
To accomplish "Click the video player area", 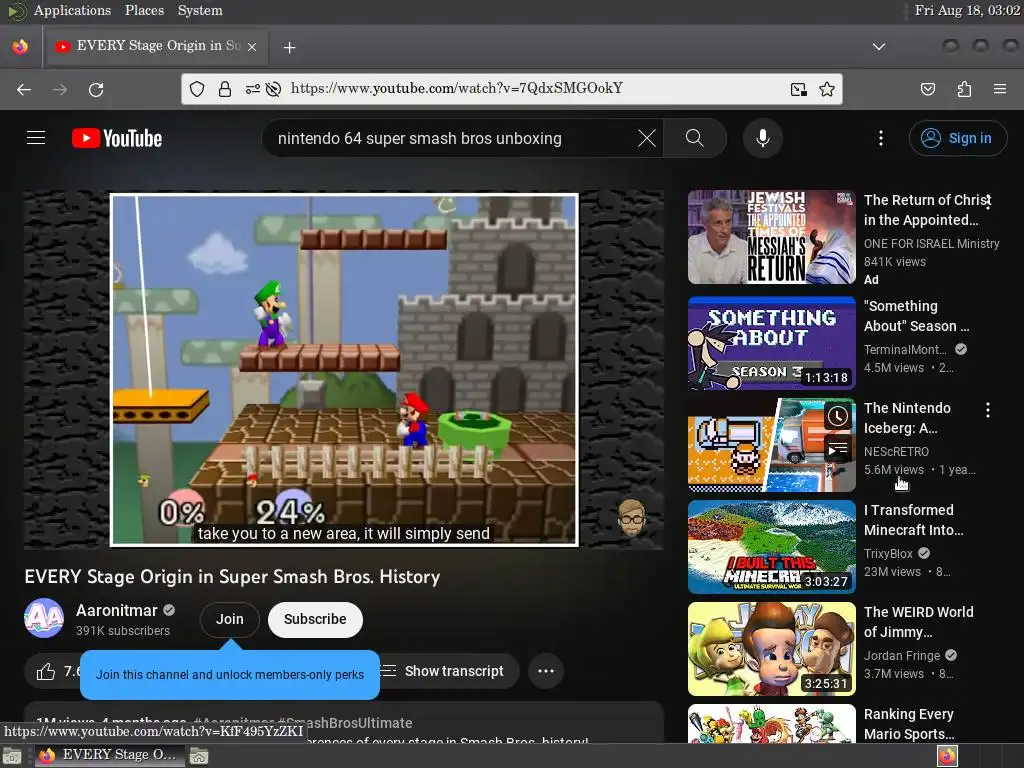I will pyautogui.click(x=344, y=370).
